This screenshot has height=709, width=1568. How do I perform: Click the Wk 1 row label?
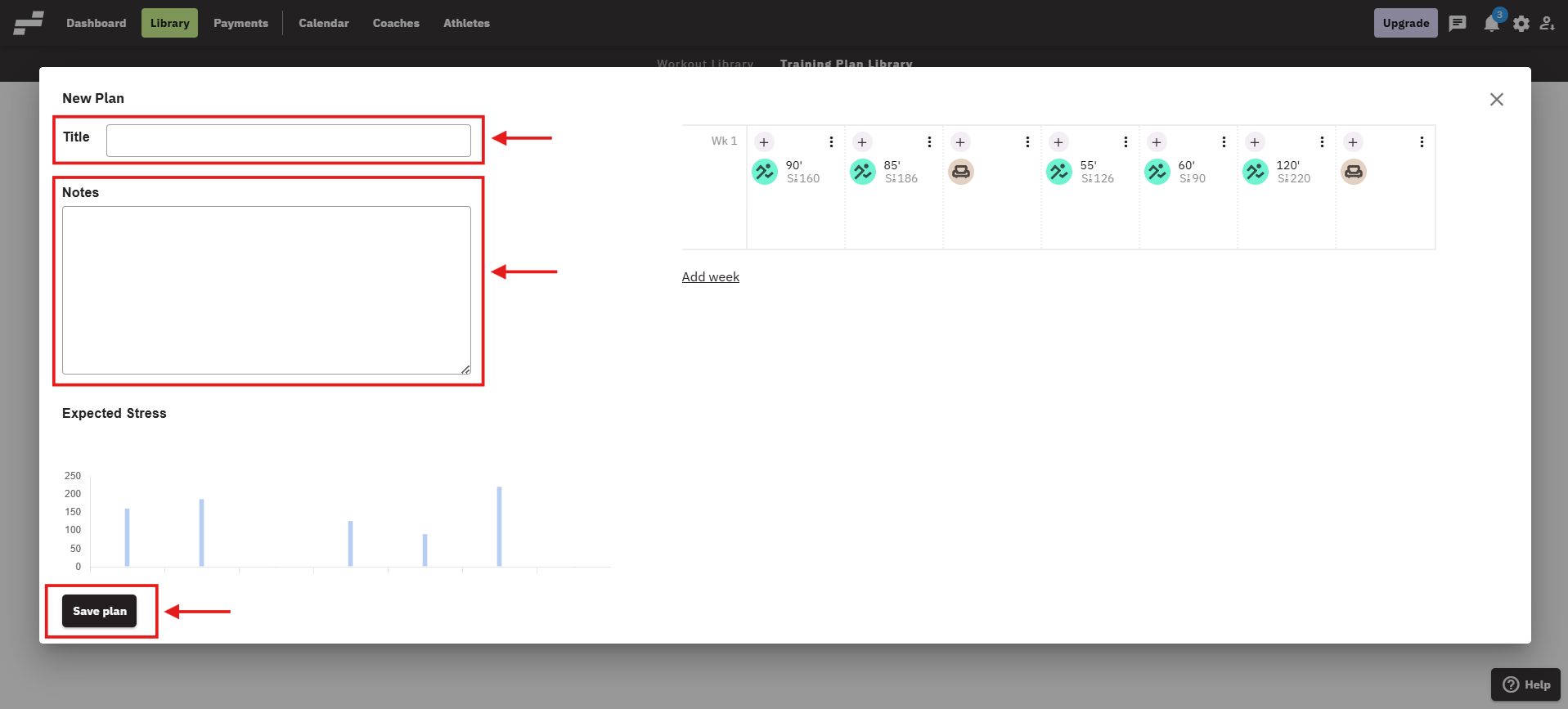pos(724,141)
